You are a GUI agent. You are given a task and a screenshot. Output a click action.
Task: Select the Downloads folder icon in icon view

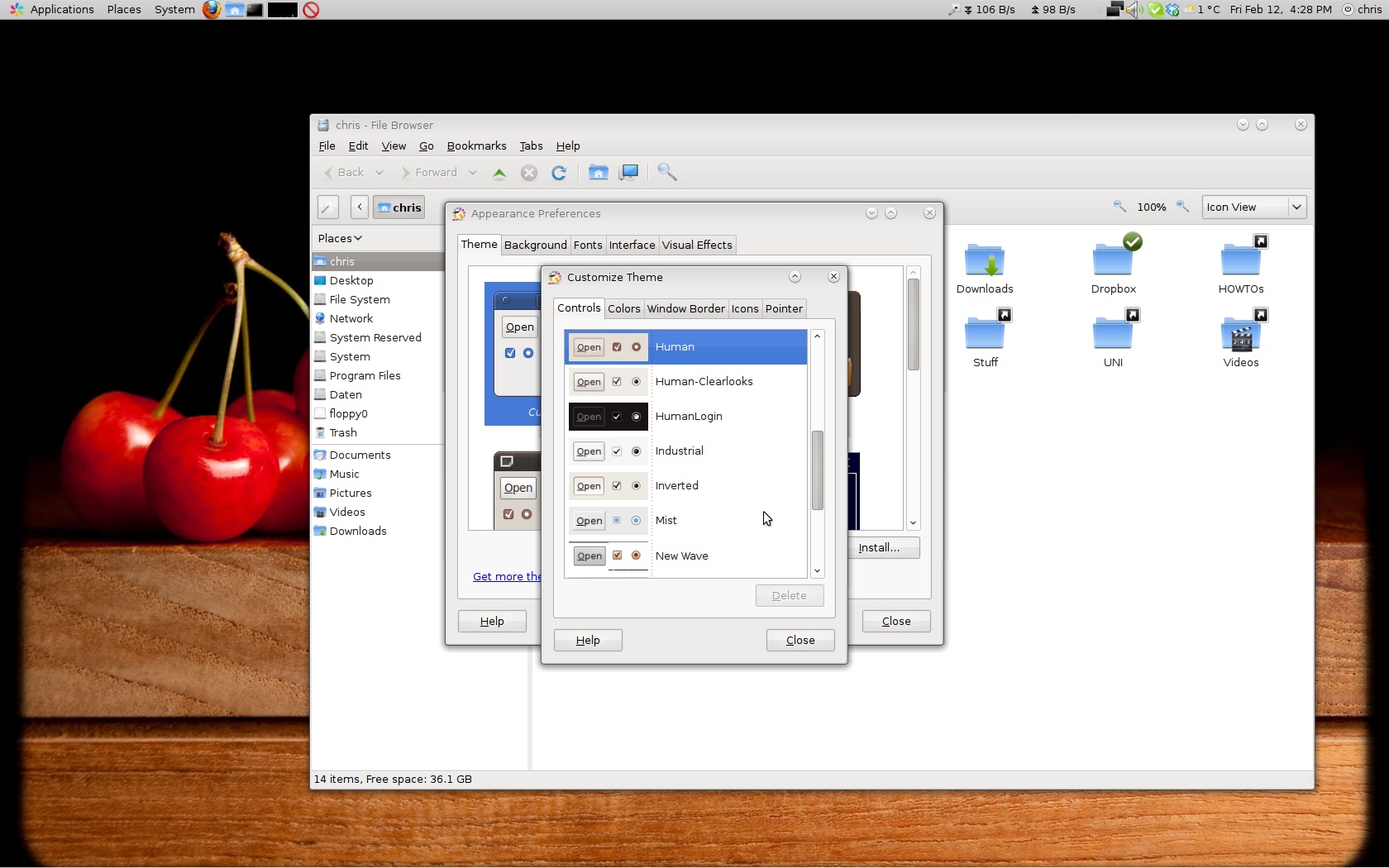click(x=985, y=260)
